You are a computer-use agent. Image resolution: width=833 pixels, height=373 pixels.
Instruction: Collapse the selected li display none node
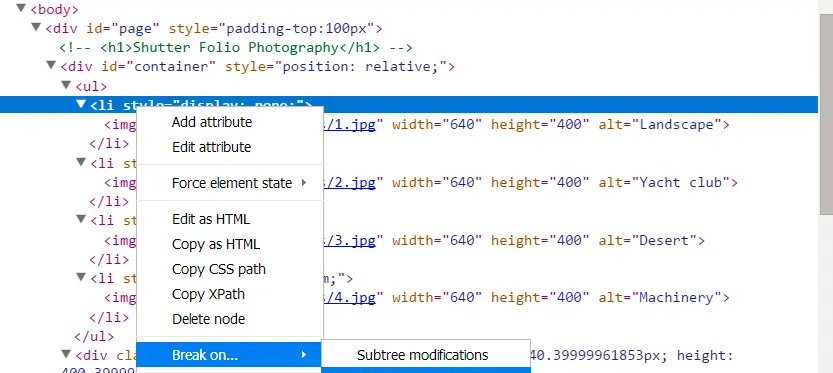(x=80, y=104)
